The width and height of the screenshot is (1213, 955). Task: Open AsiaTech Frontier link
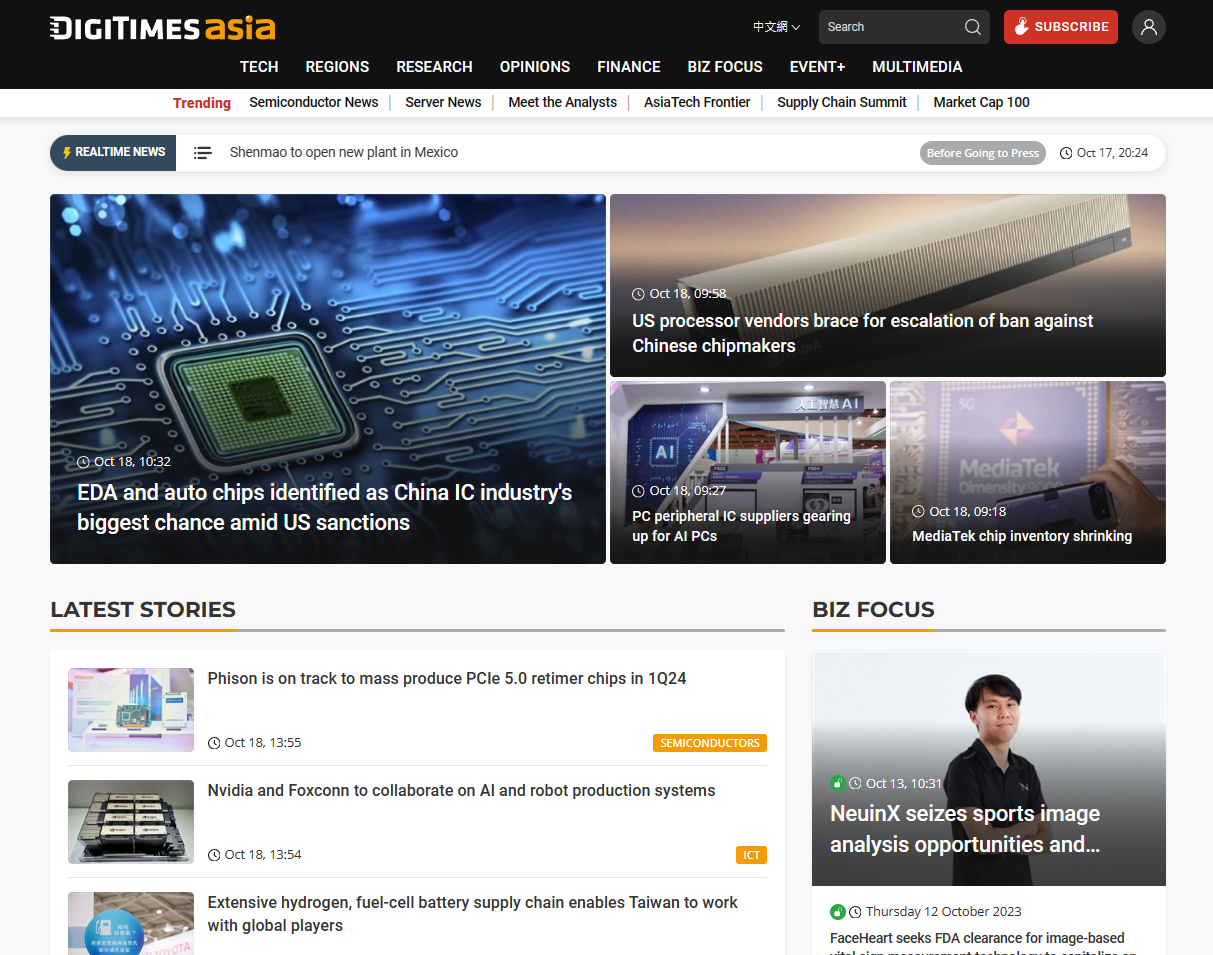pyautogui.click(x=697, y=102)
